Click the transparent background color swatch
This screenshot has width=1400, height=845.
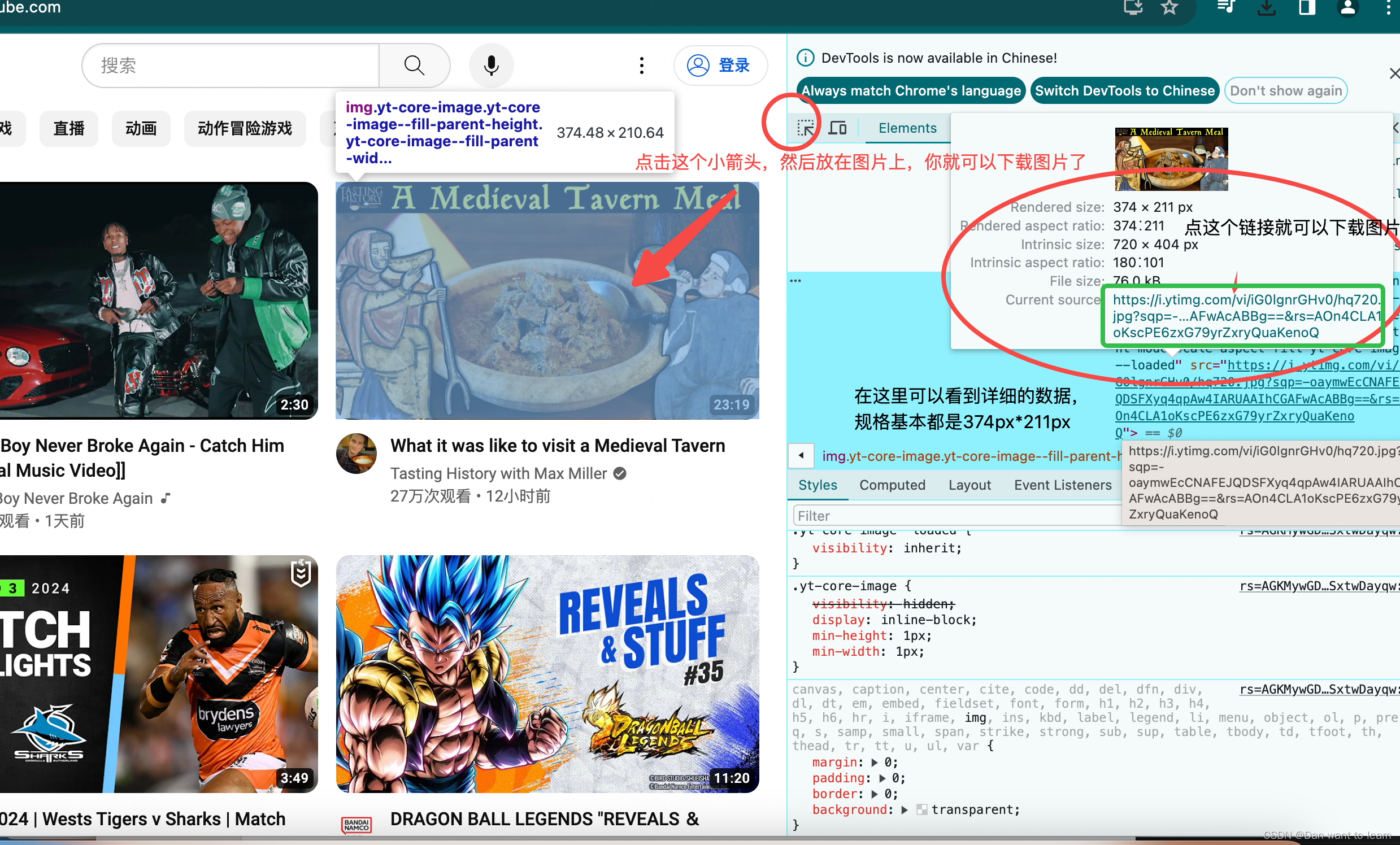[921, 810]
